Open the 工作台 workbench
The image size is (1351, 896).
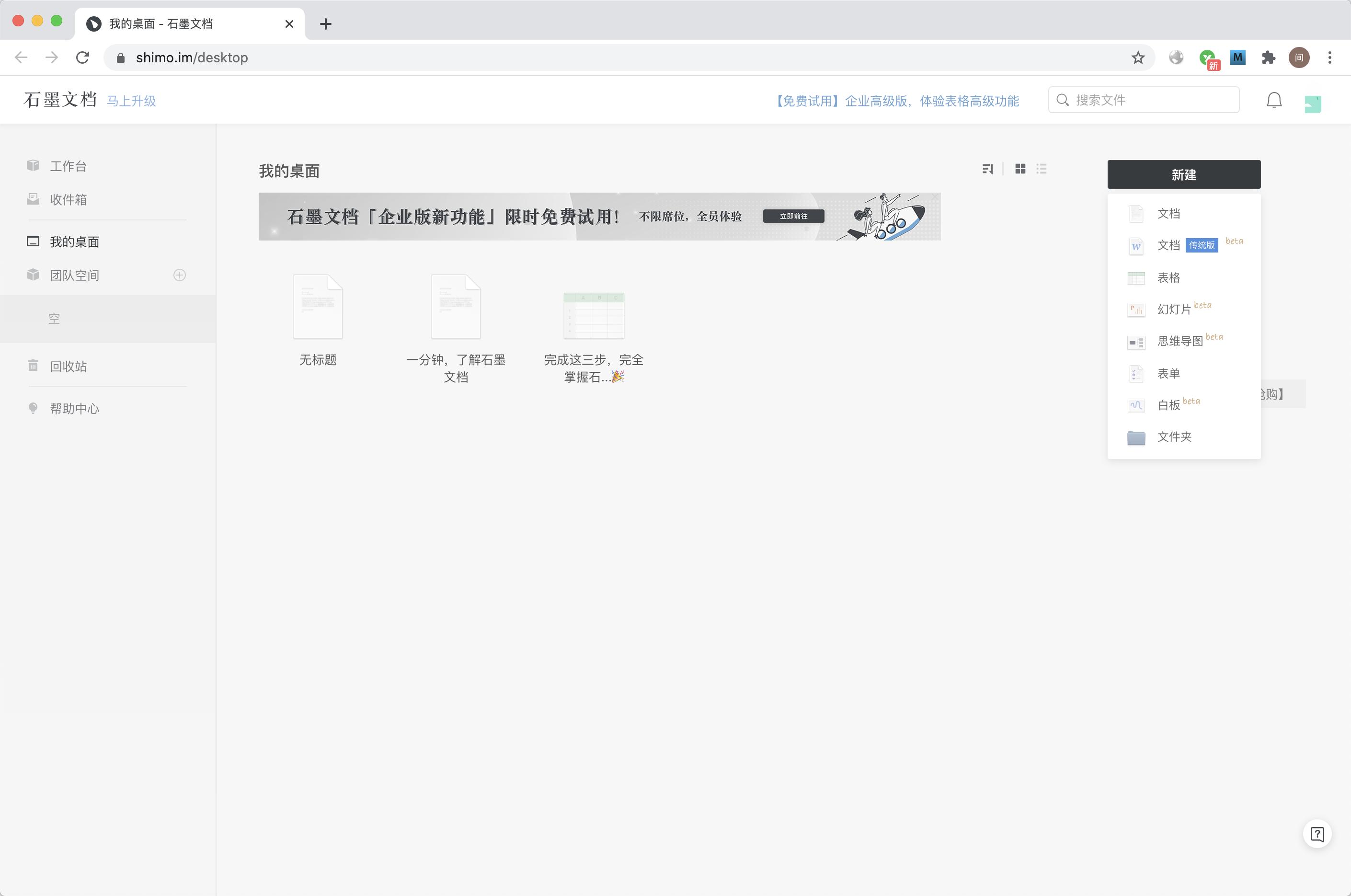point(68,166)
